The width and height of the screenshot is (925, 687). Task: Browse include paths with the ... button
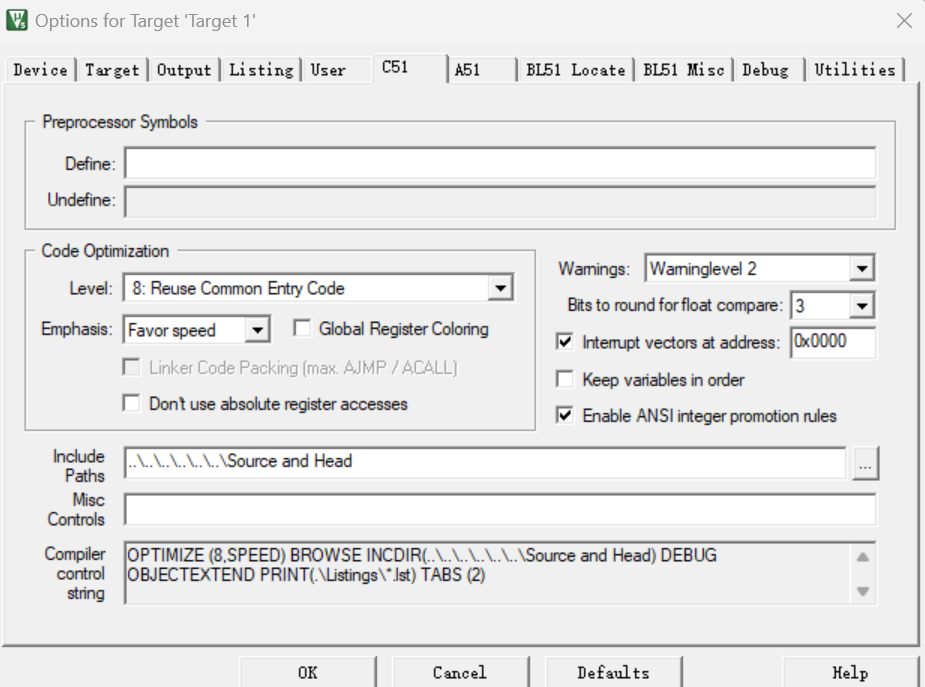click(x=865, y=463)
